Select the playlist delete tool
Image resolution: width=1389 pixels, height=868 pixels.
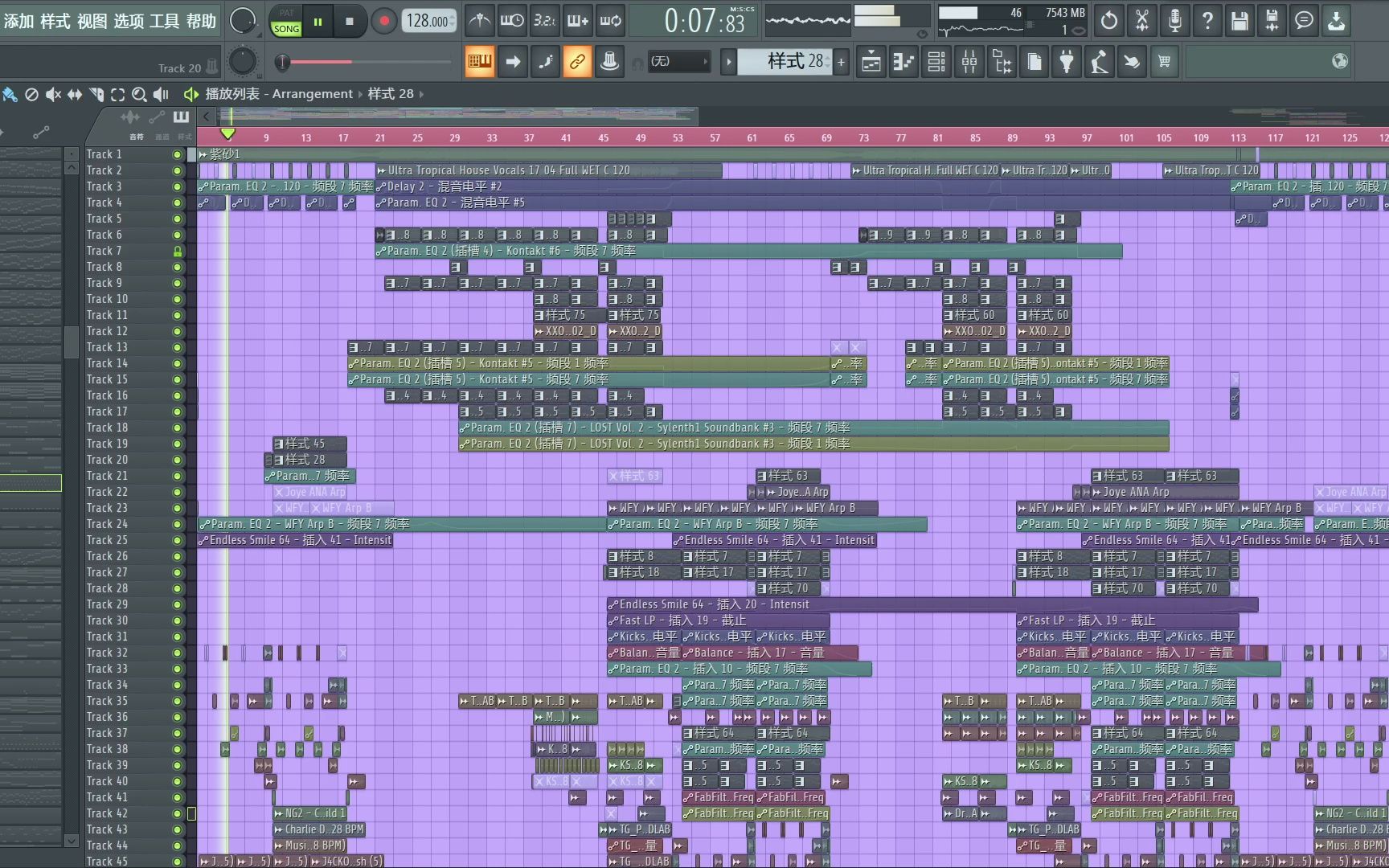click(31, 94)
